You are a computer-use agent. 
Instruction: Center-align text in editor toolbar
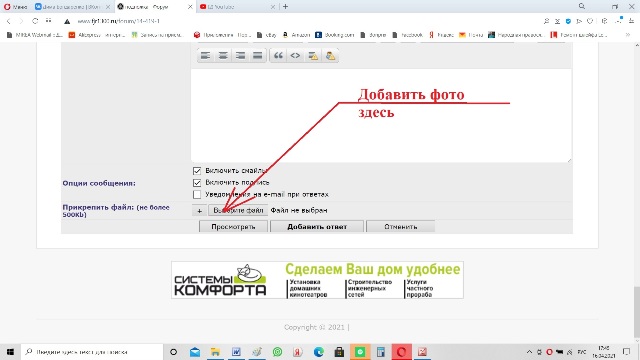[x=223, y=56]
